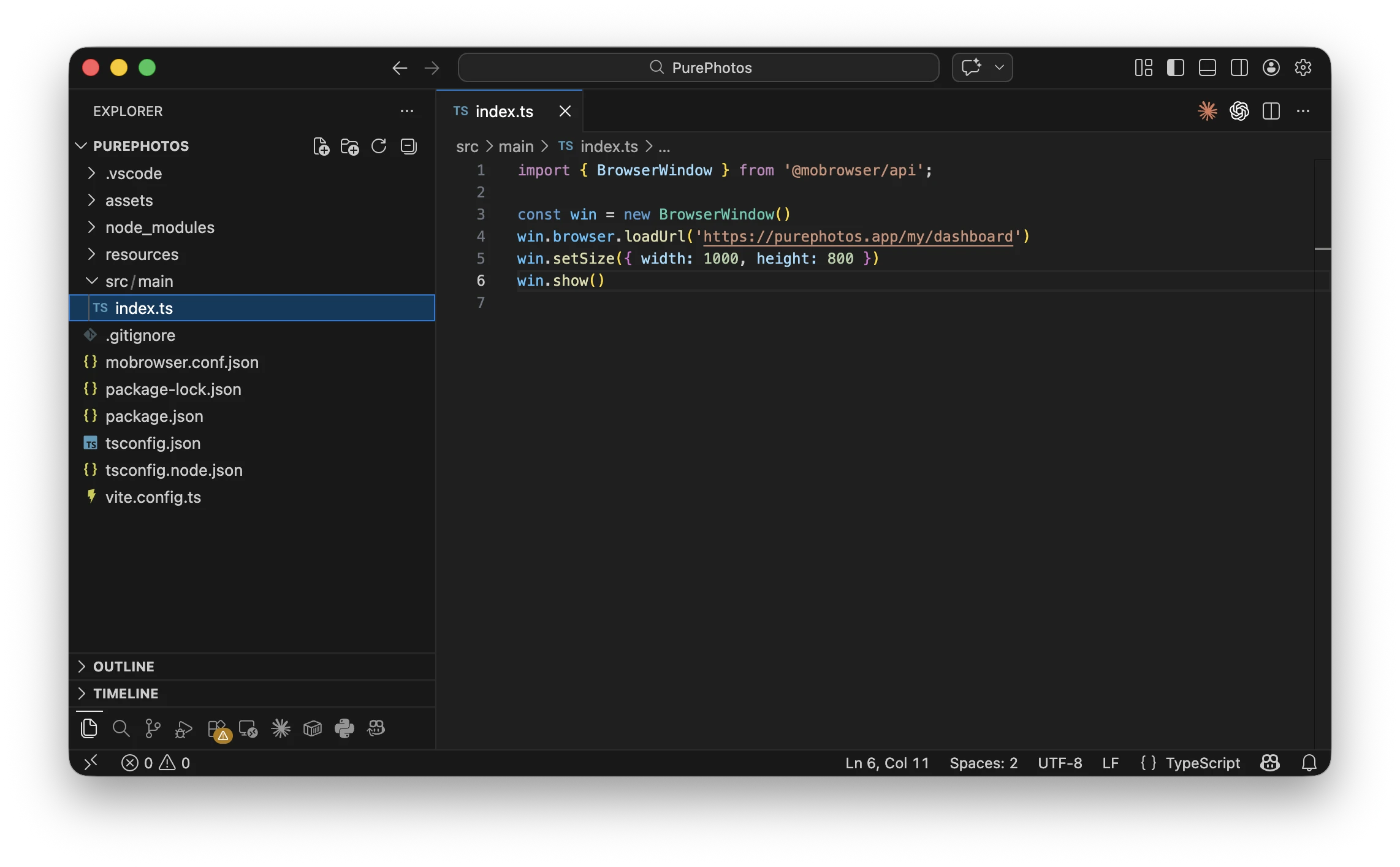The image size is (1400, 867).
Task: Toggle the secondary sidebar
Action: click(x=1239, y=67)
